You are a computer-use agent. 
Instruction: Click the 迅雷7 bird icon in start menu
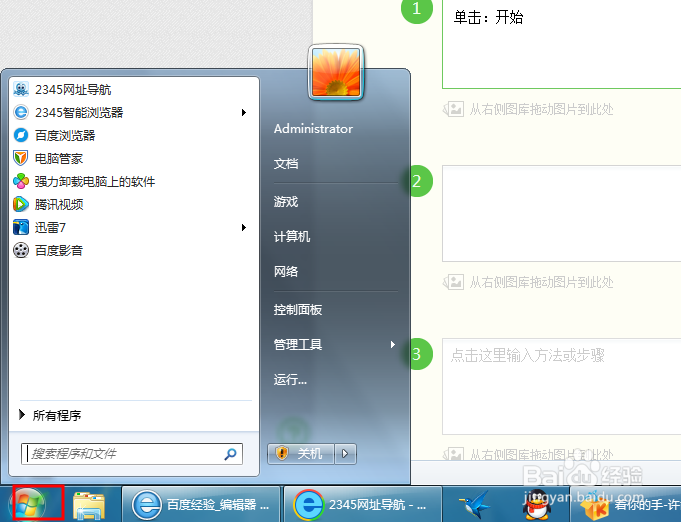point(21,227)
